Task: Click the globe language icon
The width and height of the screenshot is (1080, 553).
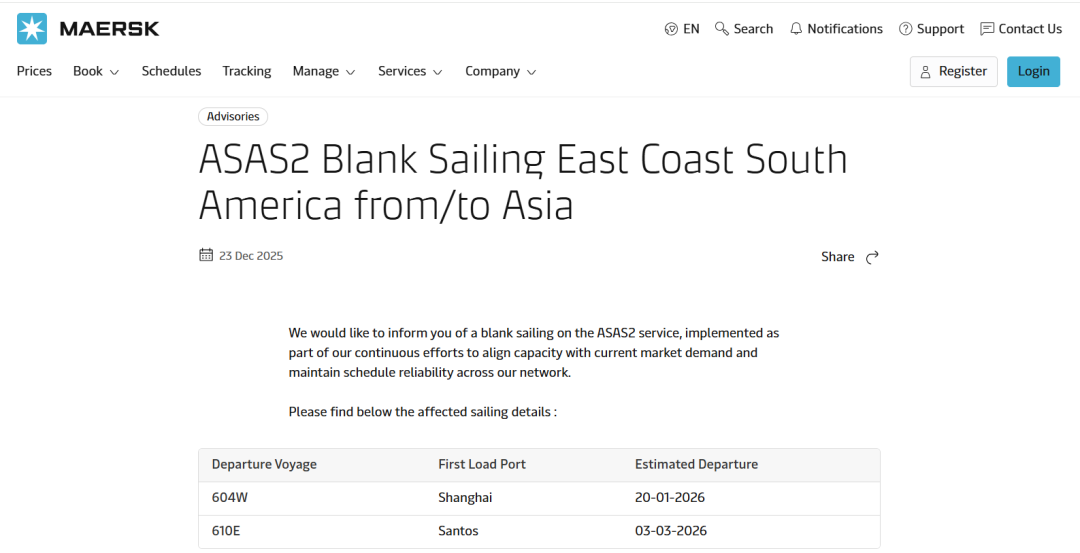Action: click(671, 29)
